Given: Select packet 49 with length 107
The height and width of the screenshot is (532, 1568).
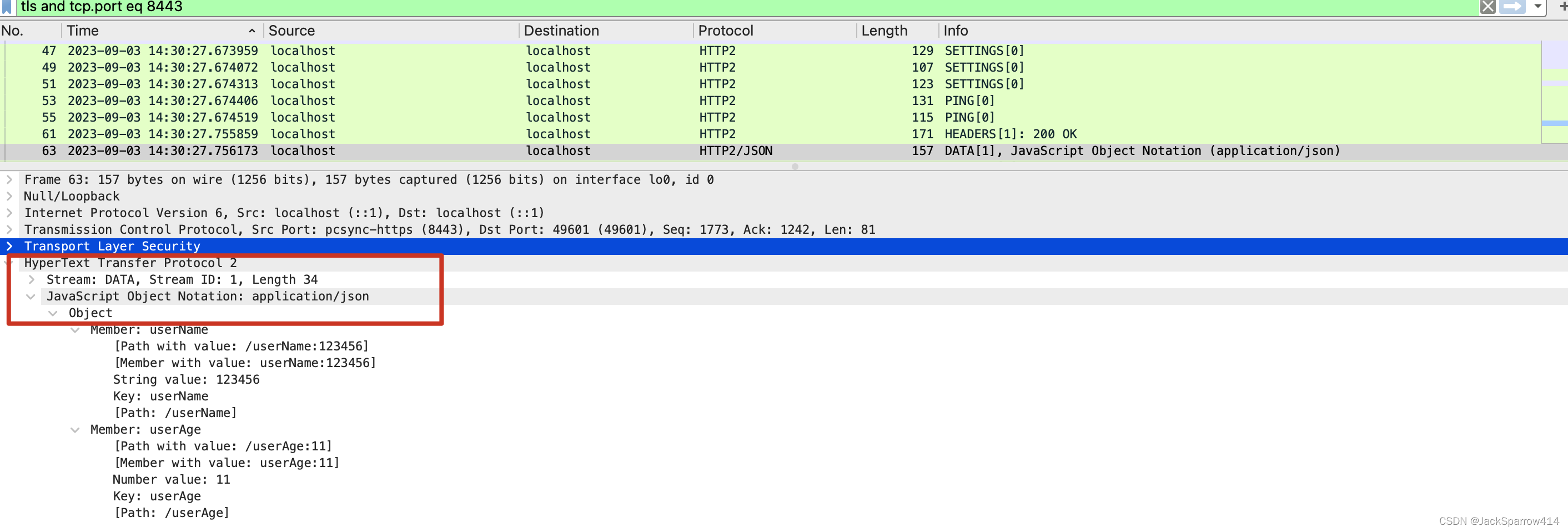Looking at the screenshot, I should (771, 68).
